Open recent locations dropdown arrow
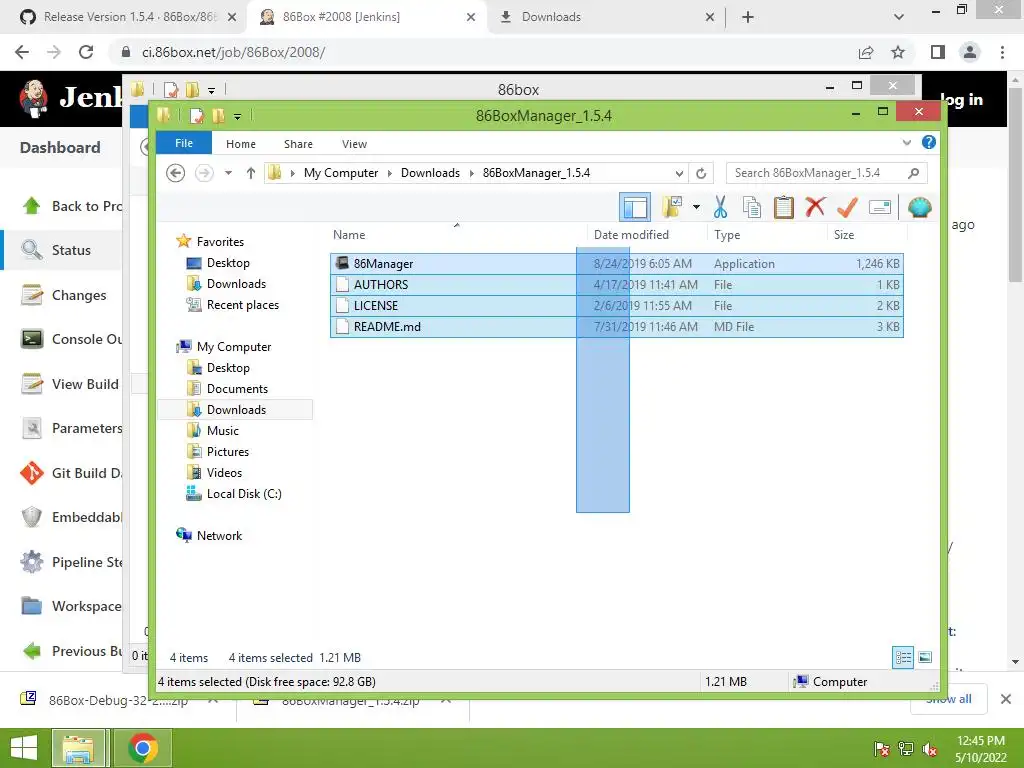The height and width of the screenshot is (768, 1024). tap(229, 173)
